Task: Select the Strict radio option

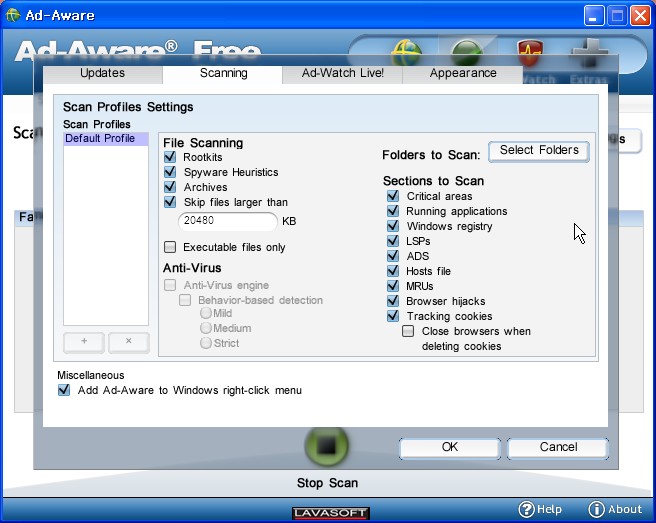Action: [206, 343]
